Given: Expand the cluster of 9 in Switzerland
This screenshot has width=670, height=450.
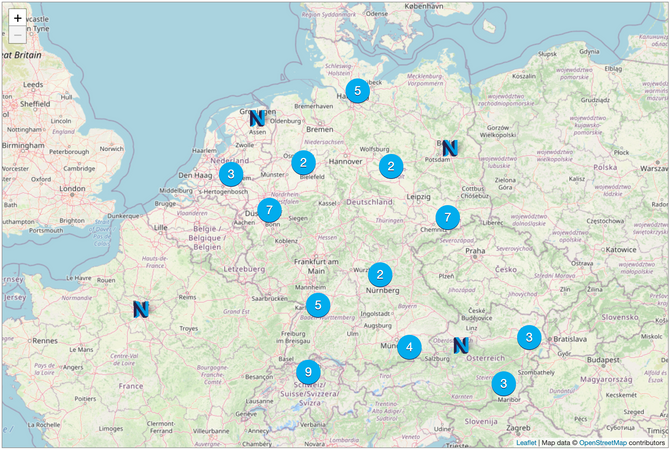Looking at the screenshot, I should click(x=309, y=373).
